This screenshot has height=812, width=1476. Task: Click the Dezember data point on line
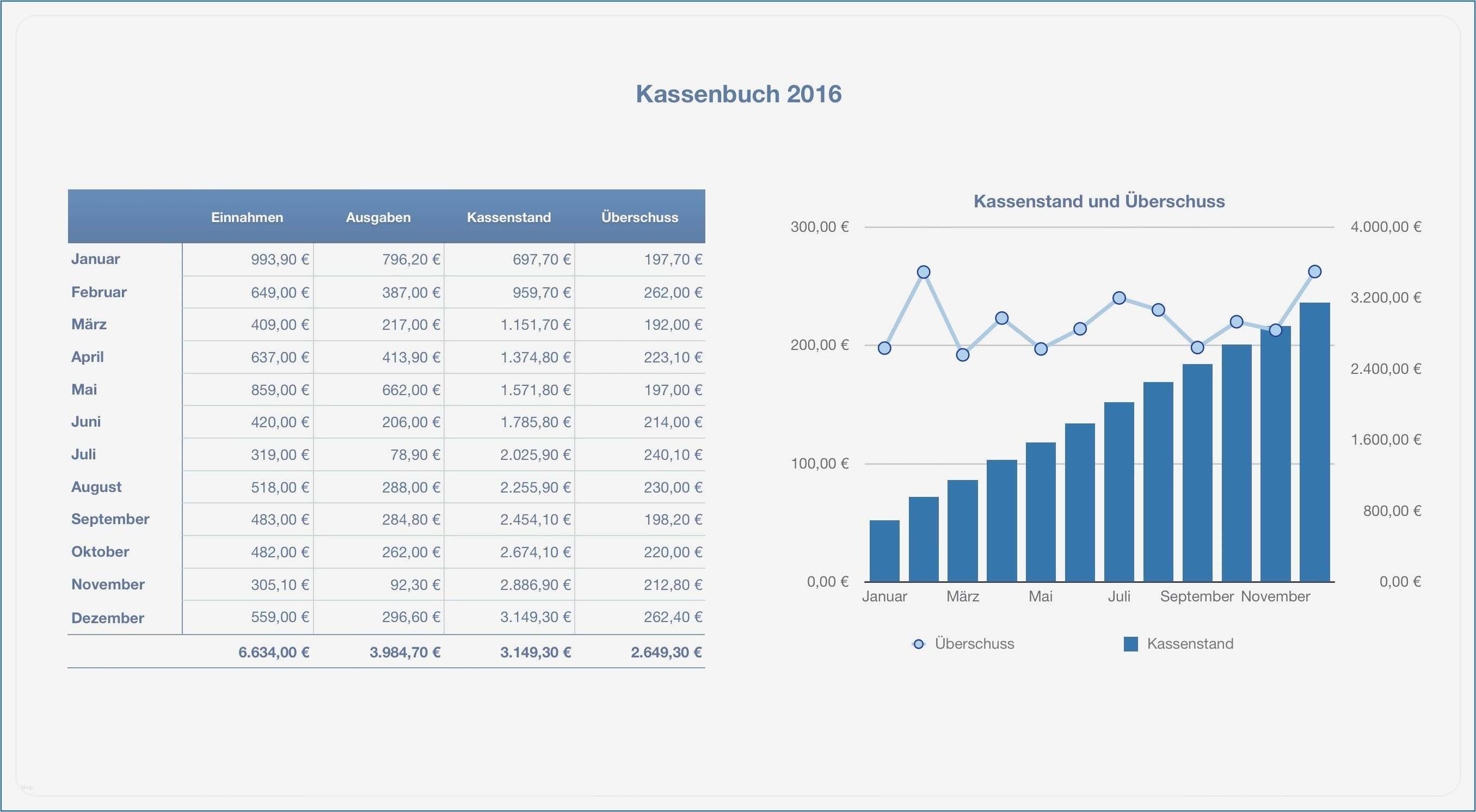point(1315,272)
